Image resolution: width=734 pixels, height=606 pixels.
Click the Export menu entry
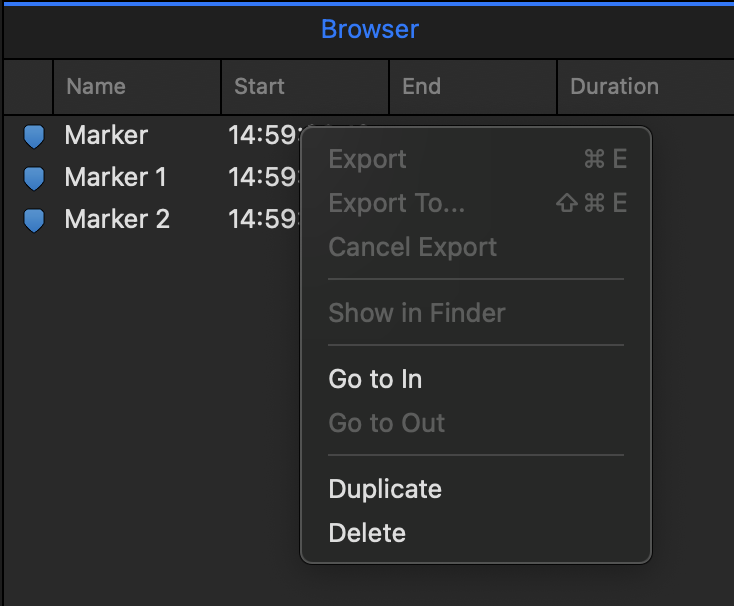(476, 159)
